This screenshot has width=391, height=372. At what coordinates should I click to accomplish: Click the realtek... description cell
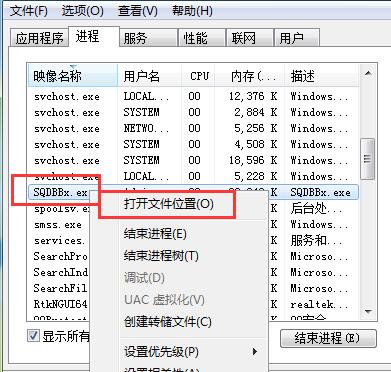click(x=319, y=304)
